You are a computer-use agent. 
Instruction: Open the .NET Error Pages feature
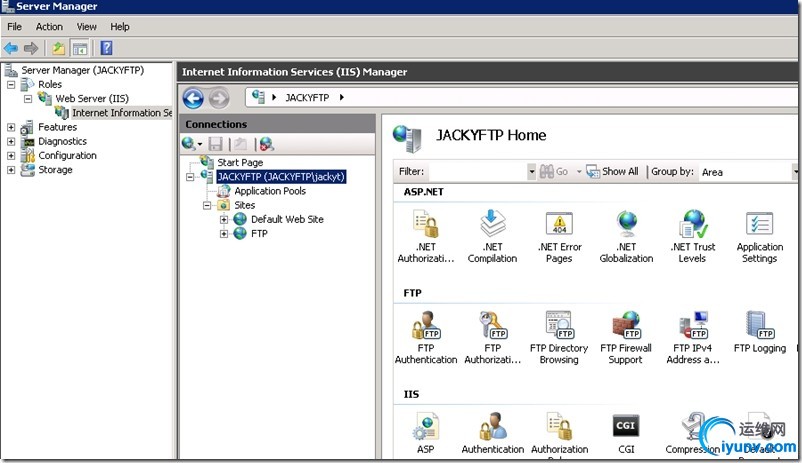click(x=559, y=236)
